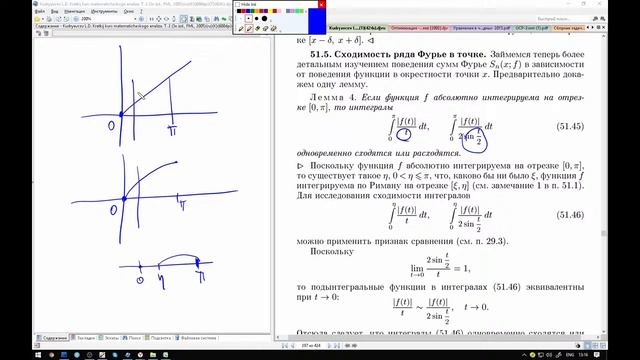Select the eraser ink tool
The width and height of the screenshot is (640, 360).
click(257, 29)
